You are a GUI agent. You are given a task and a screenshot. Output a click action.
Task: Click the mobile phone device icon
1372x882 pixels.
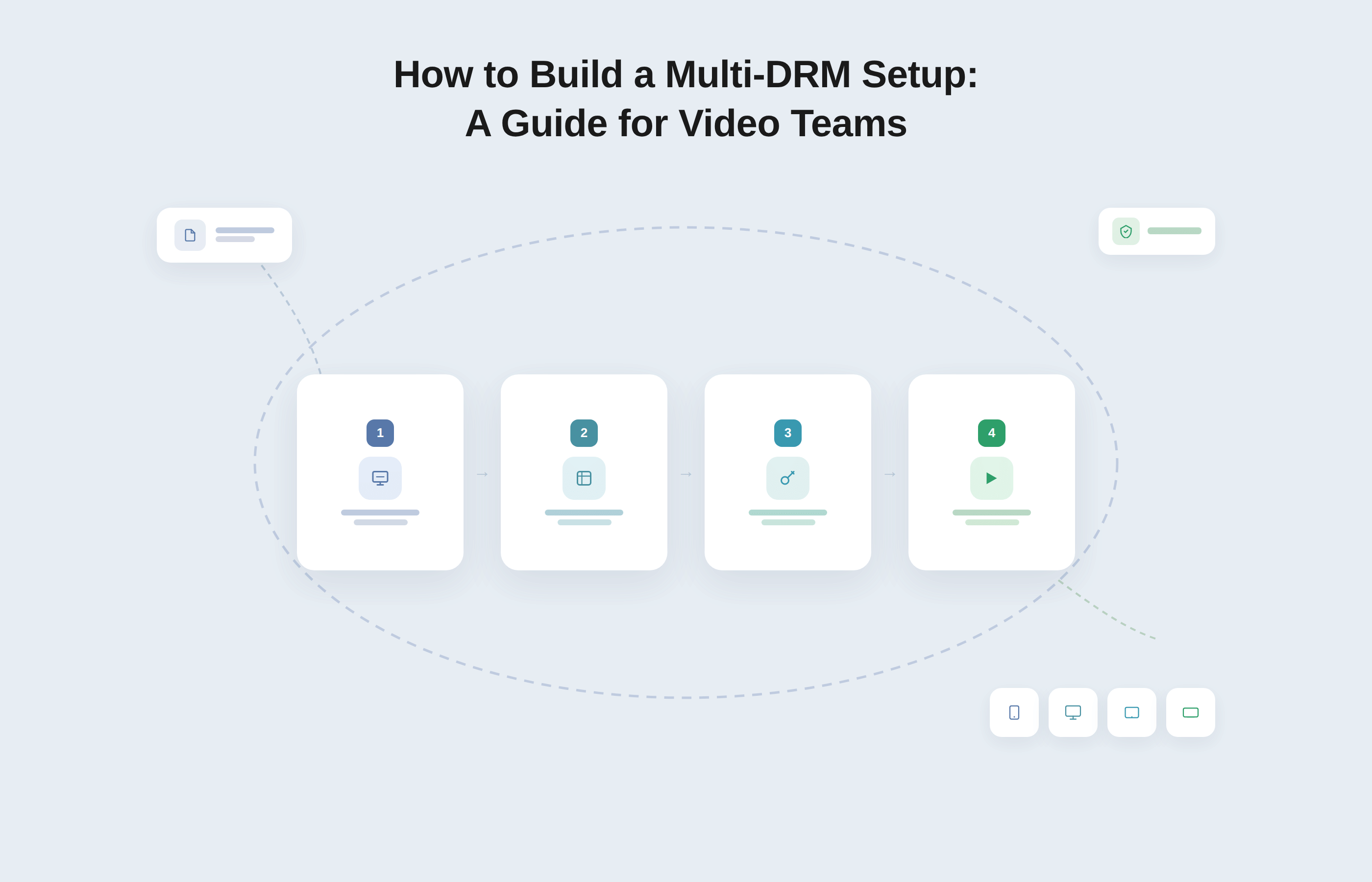pyautogui.click(x=1014, y=712)
